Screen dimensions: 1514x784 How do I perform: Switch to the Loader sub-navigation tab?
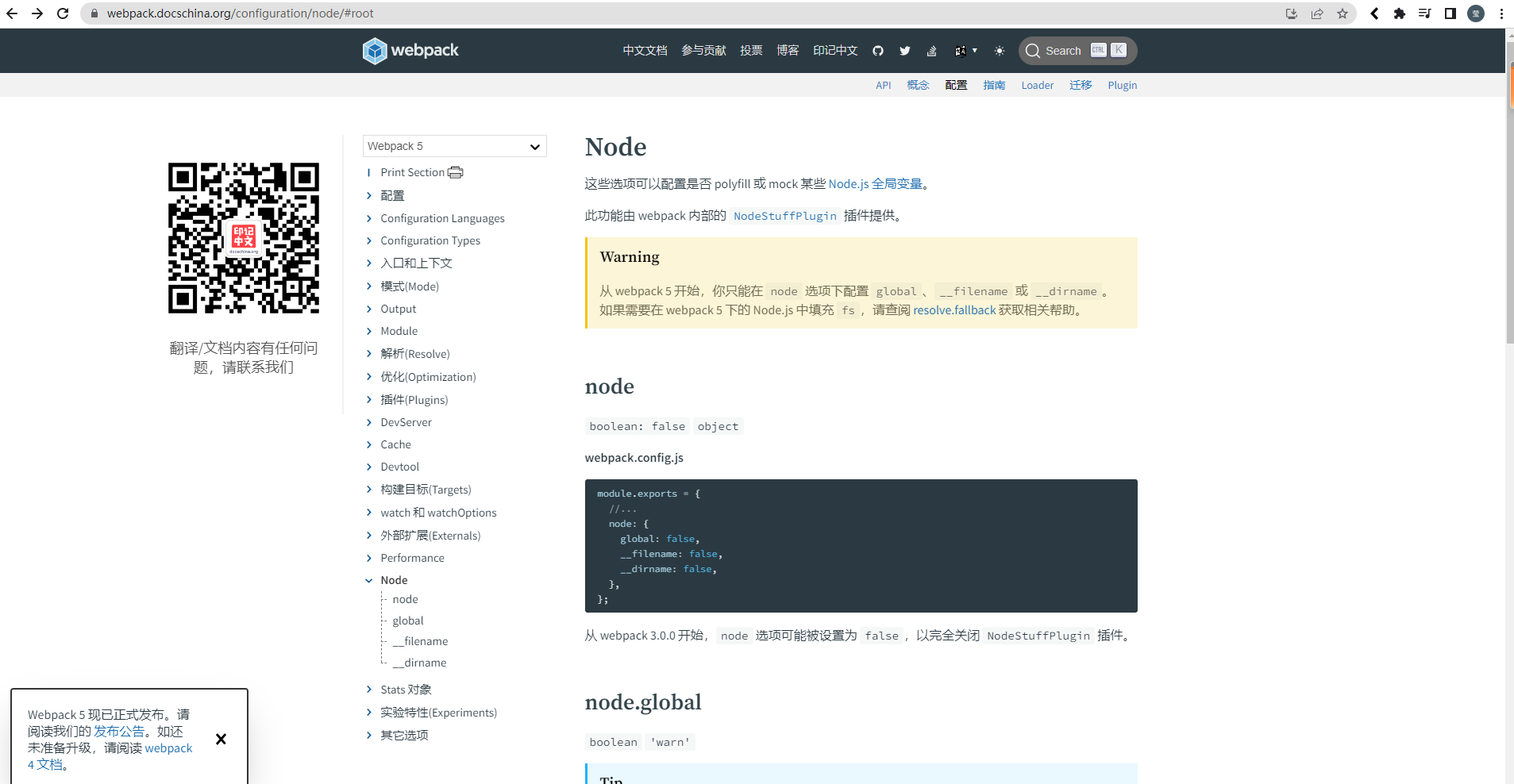tap(1038, 85)
